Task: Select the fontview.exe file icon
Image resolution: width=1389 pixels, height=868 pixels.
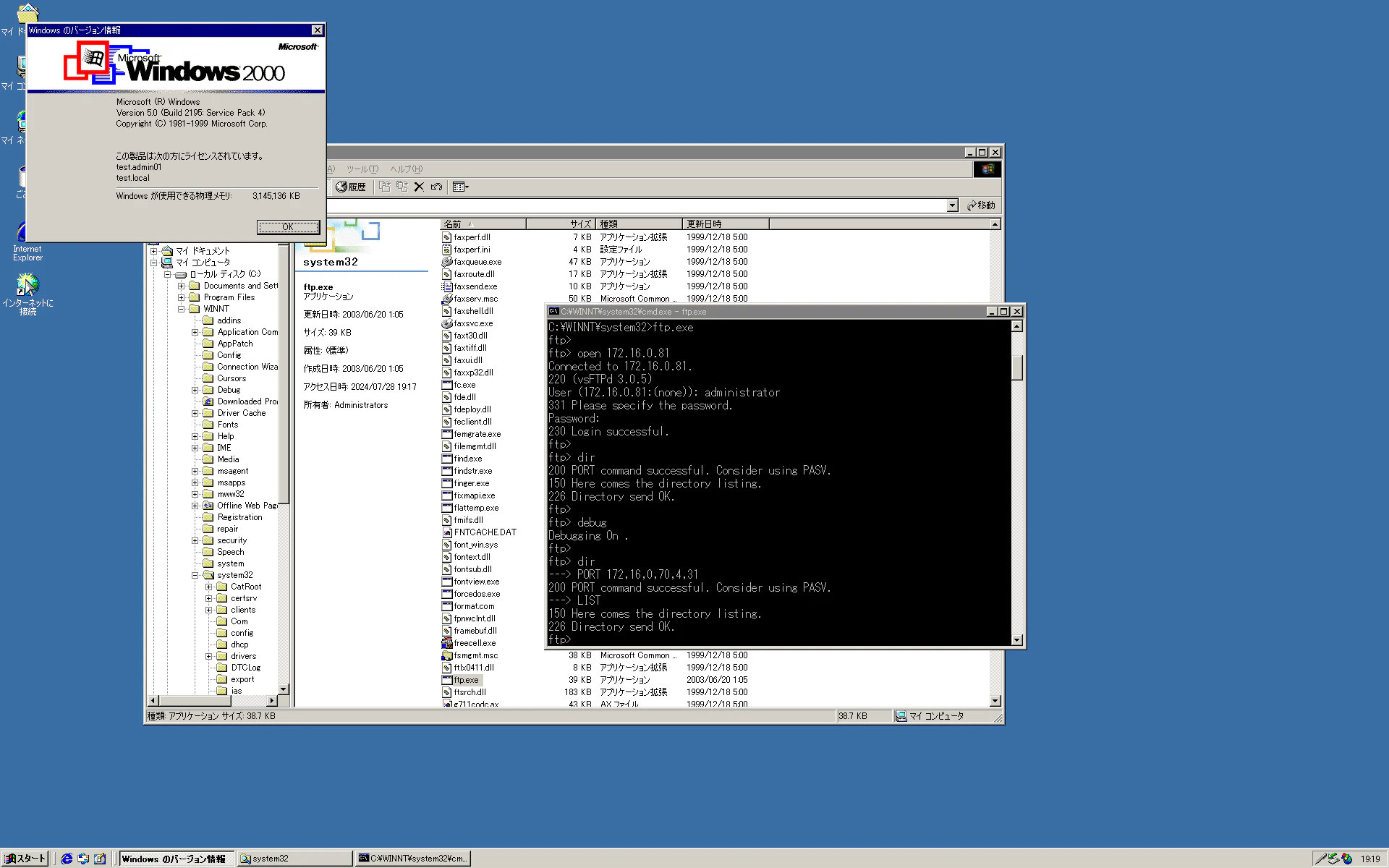Action: (447, 582)
